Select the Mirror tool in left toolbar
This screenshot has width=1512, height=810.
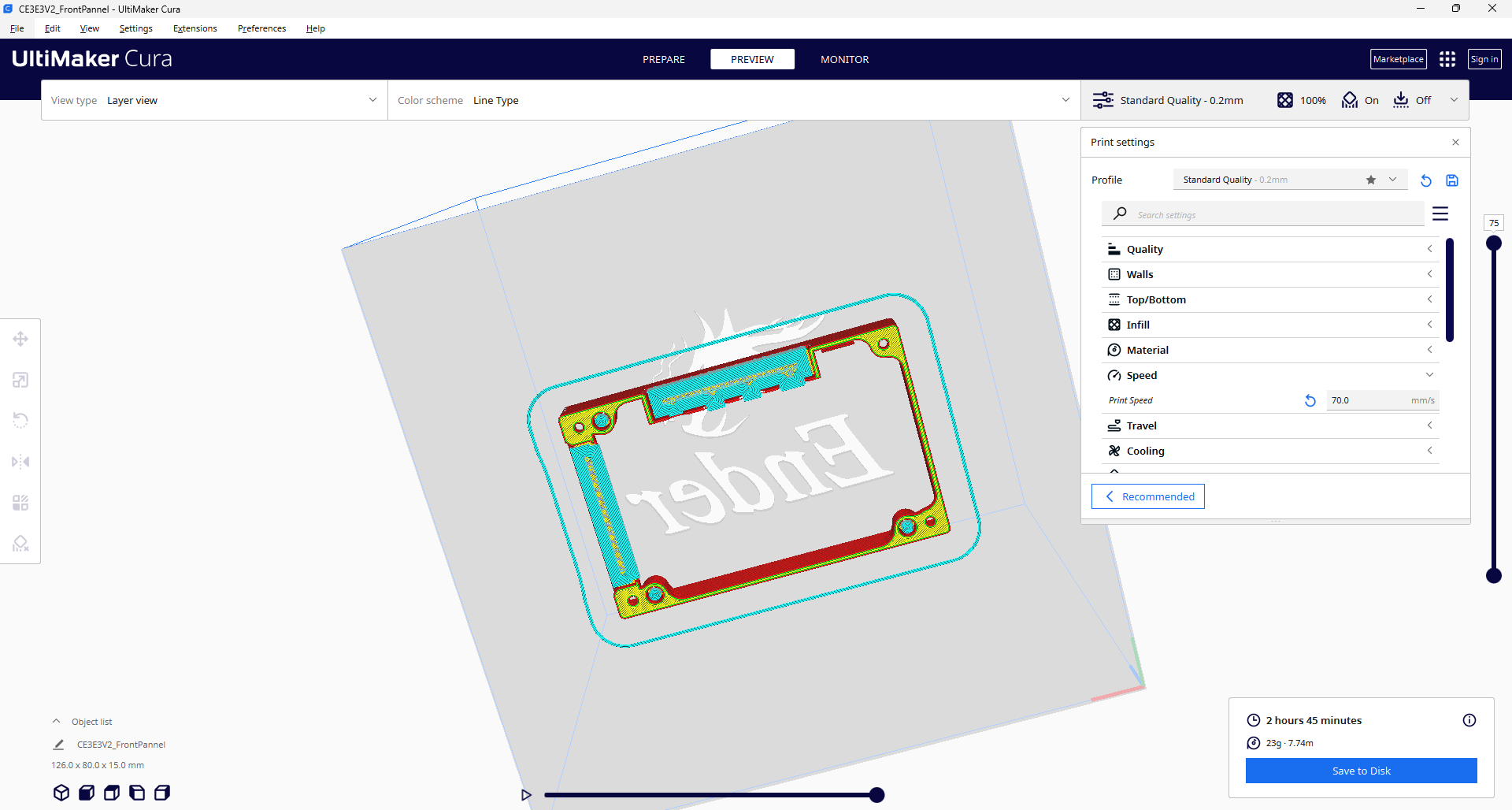click(x=20, y=462)
